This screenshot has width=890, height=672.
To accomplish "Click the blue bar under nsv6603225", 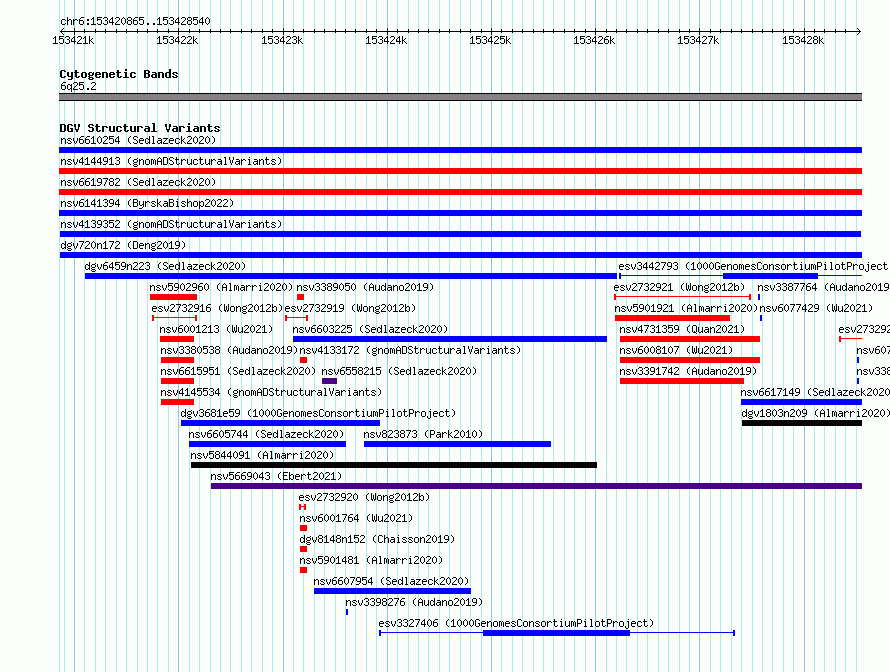I will click(x=450, y=339).
